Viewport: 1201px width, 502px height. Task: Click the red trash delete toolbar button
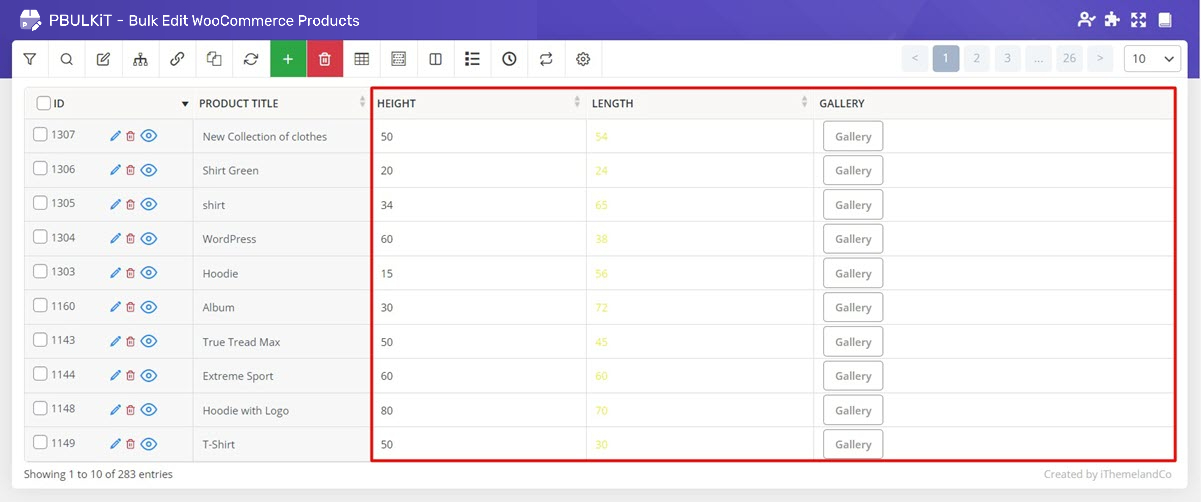(x=325, y=59)
